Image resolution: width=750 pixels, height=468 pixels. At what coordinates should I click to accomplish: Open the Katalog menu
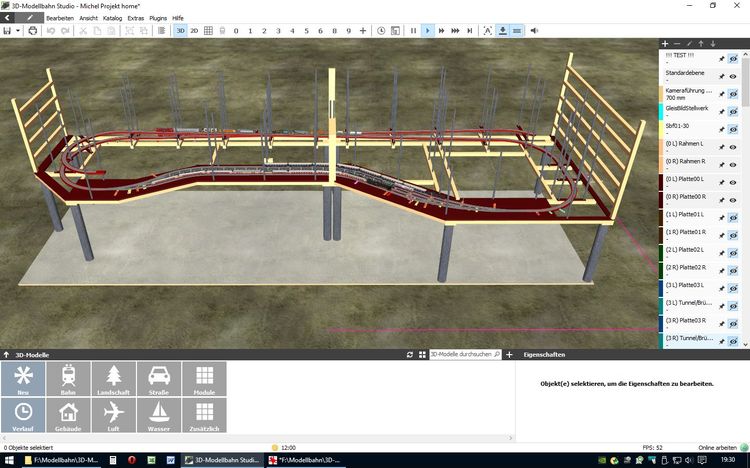[x=113, y=18]
